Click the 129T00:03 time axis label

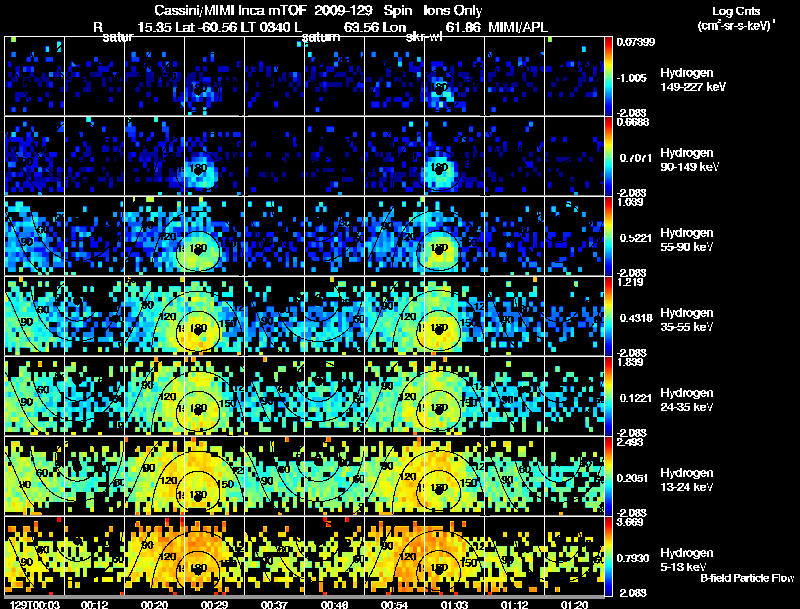(x=35, y=605)
